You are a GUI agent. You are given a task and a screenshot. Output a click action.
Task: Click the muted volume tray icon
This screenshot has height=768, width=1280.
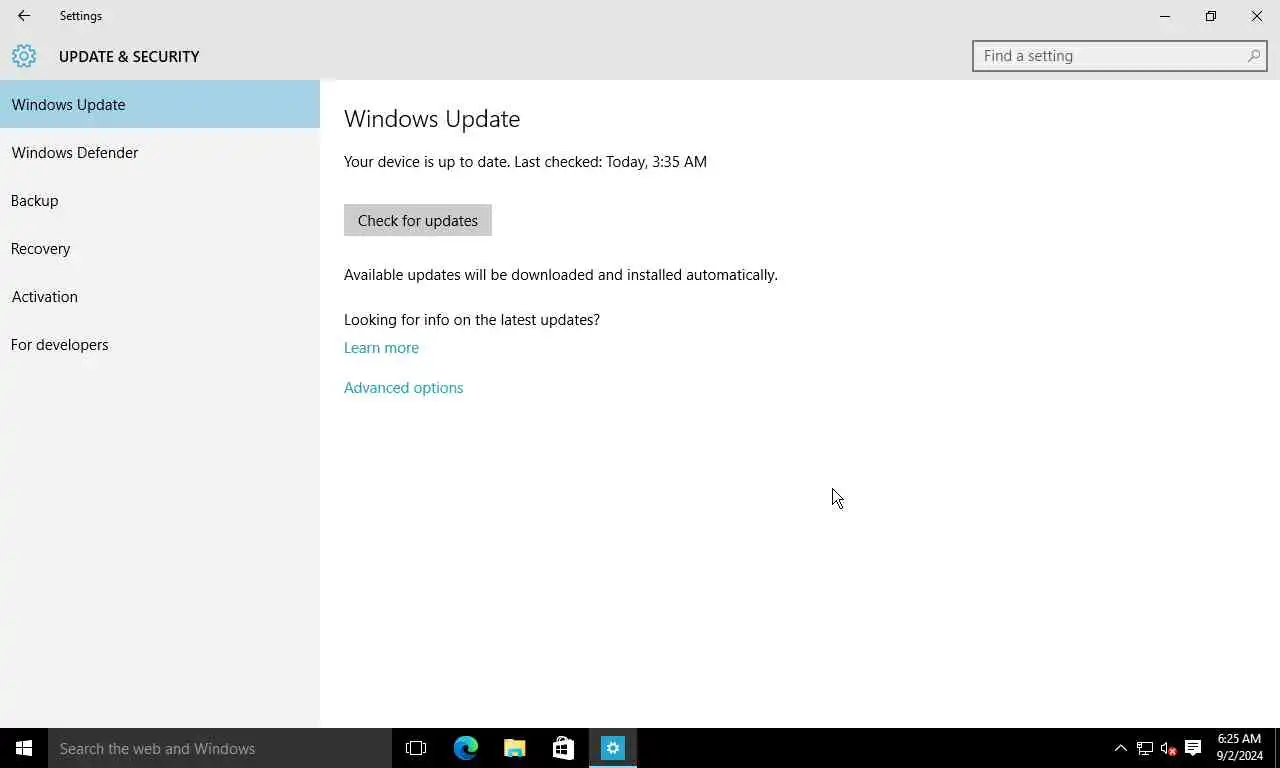[x=1168, y=748]
